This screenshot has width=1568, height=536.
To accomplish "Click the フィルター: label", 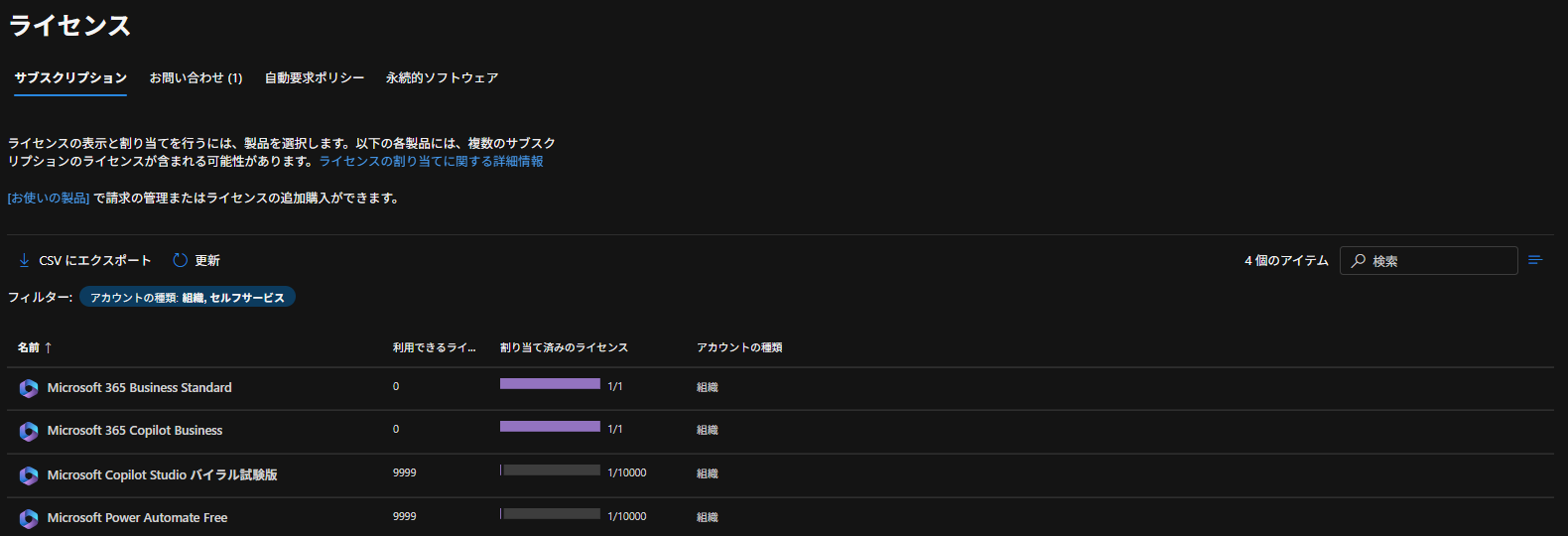I will pyautogui.click(x=41, y=297).
